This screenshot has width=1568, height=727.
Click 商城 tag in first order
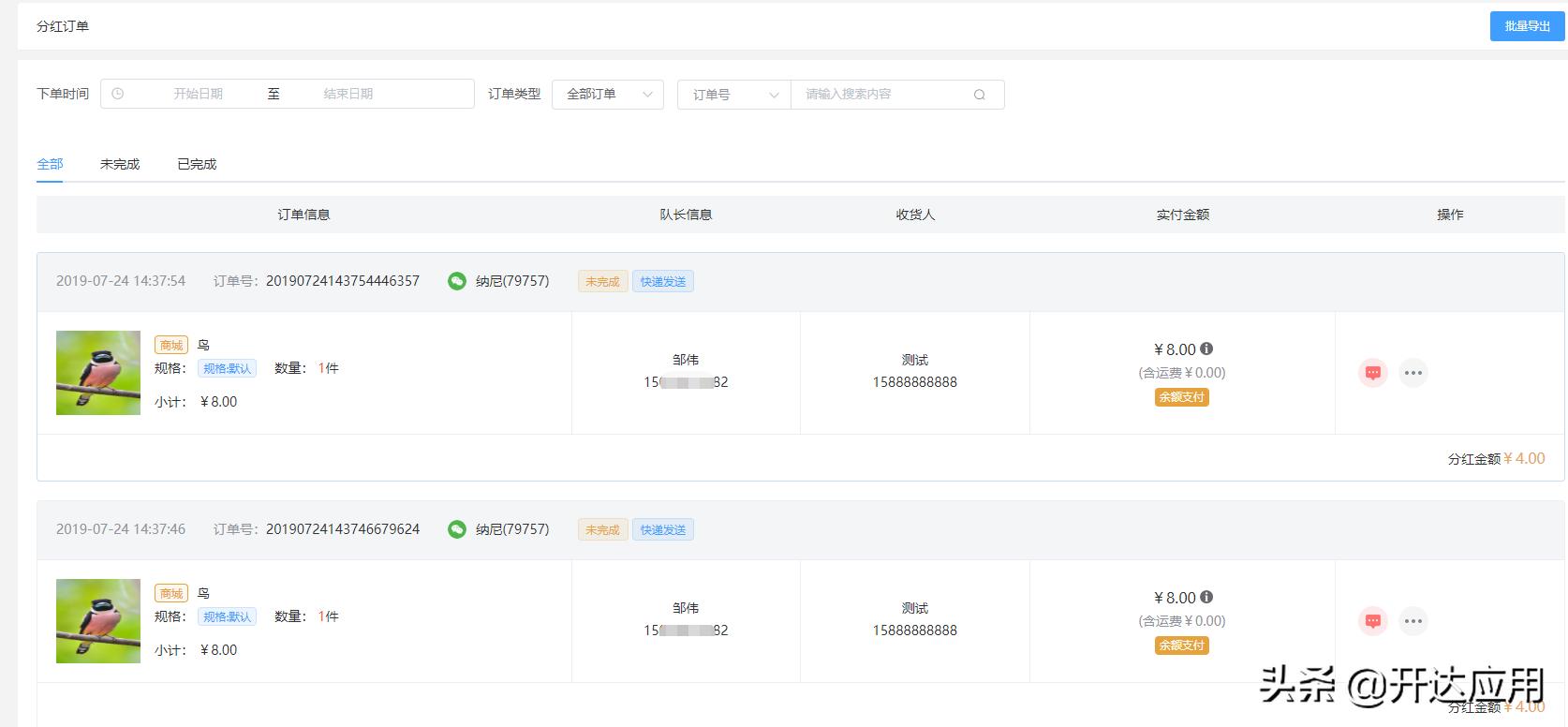(x=171, y=345)
